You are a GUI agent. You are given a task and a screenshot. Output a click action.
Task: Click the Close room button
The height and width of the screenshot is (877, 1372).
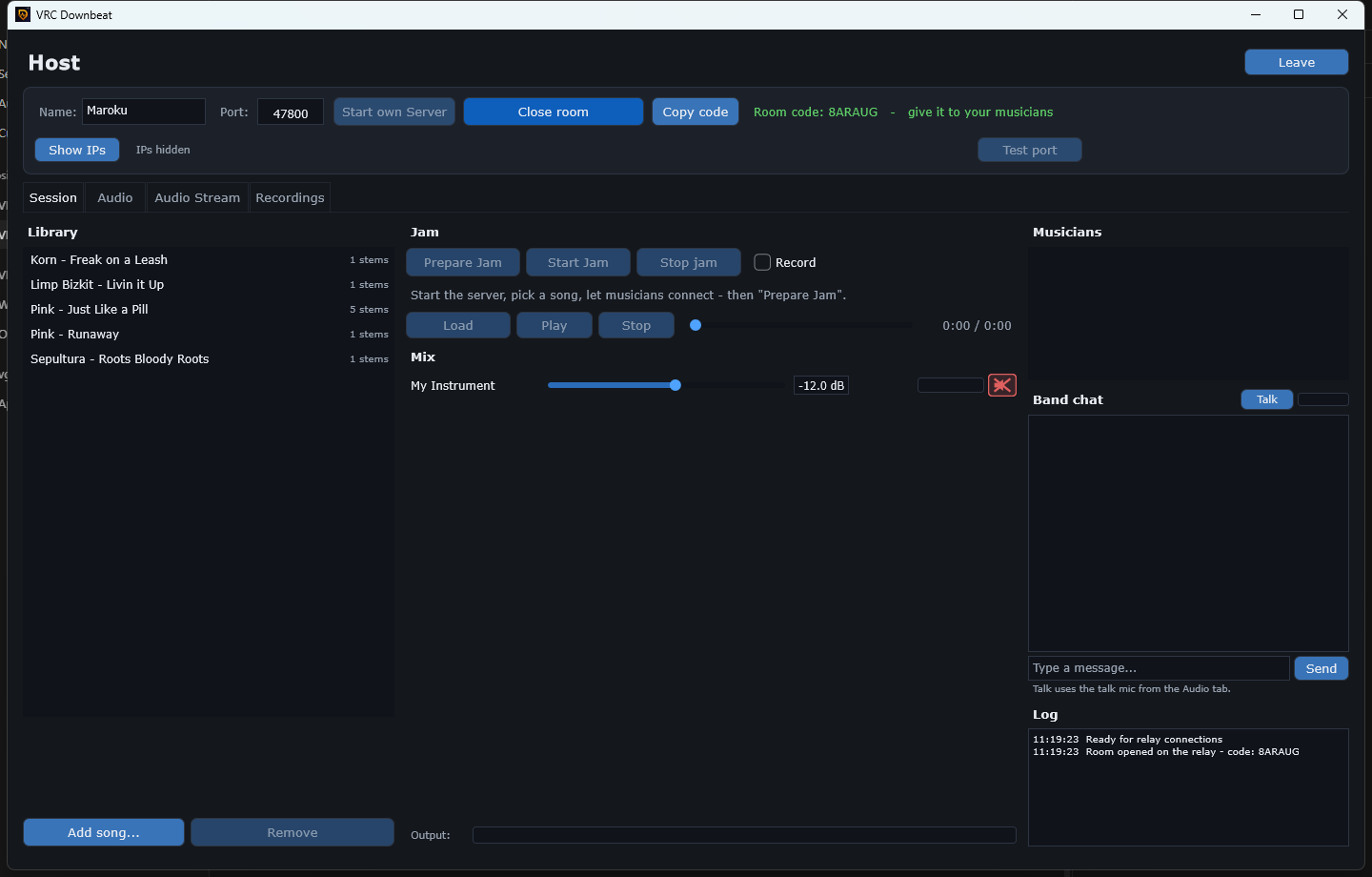pos(554,112)
